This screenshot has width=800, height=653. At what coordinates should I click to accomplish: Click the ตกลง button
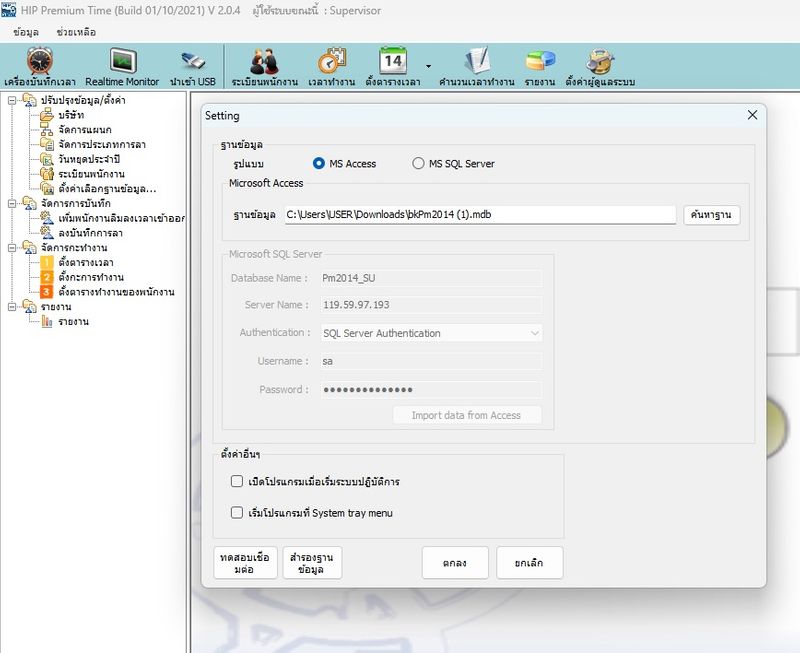click(455, 563)
